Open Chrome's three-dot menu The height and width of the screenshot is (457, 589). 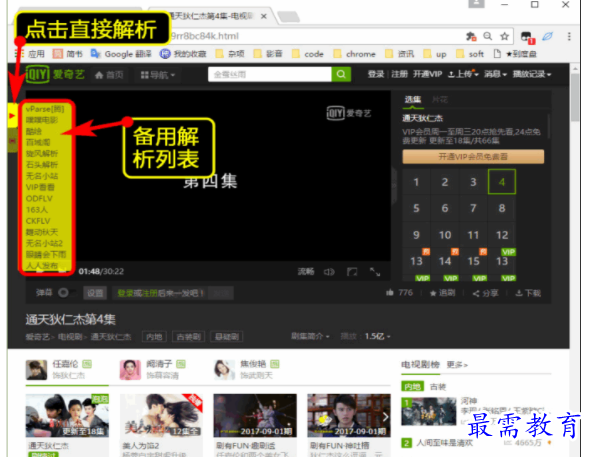click(569, 36)
